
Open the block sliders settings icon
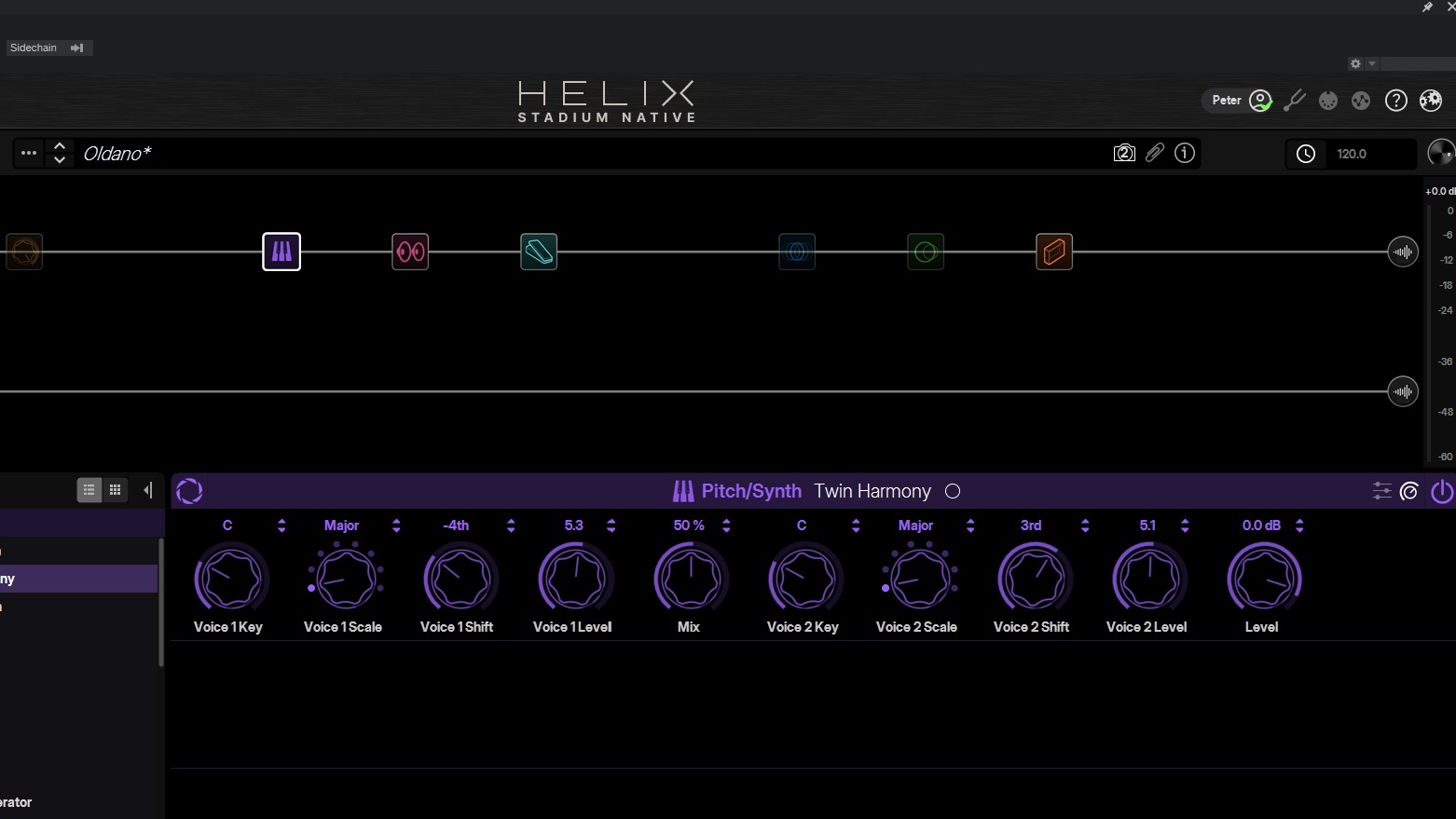point(1382,491)
